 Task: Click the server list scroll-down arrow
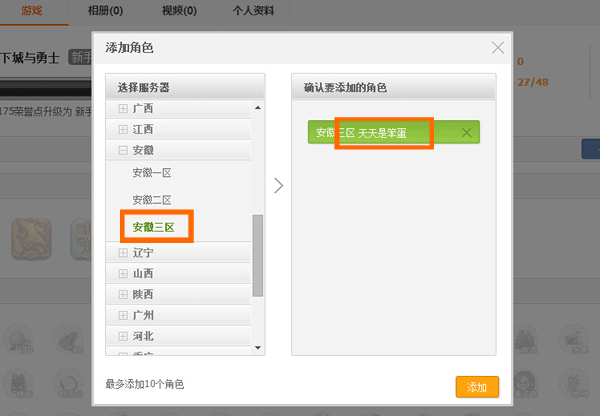tap(258, 347)
